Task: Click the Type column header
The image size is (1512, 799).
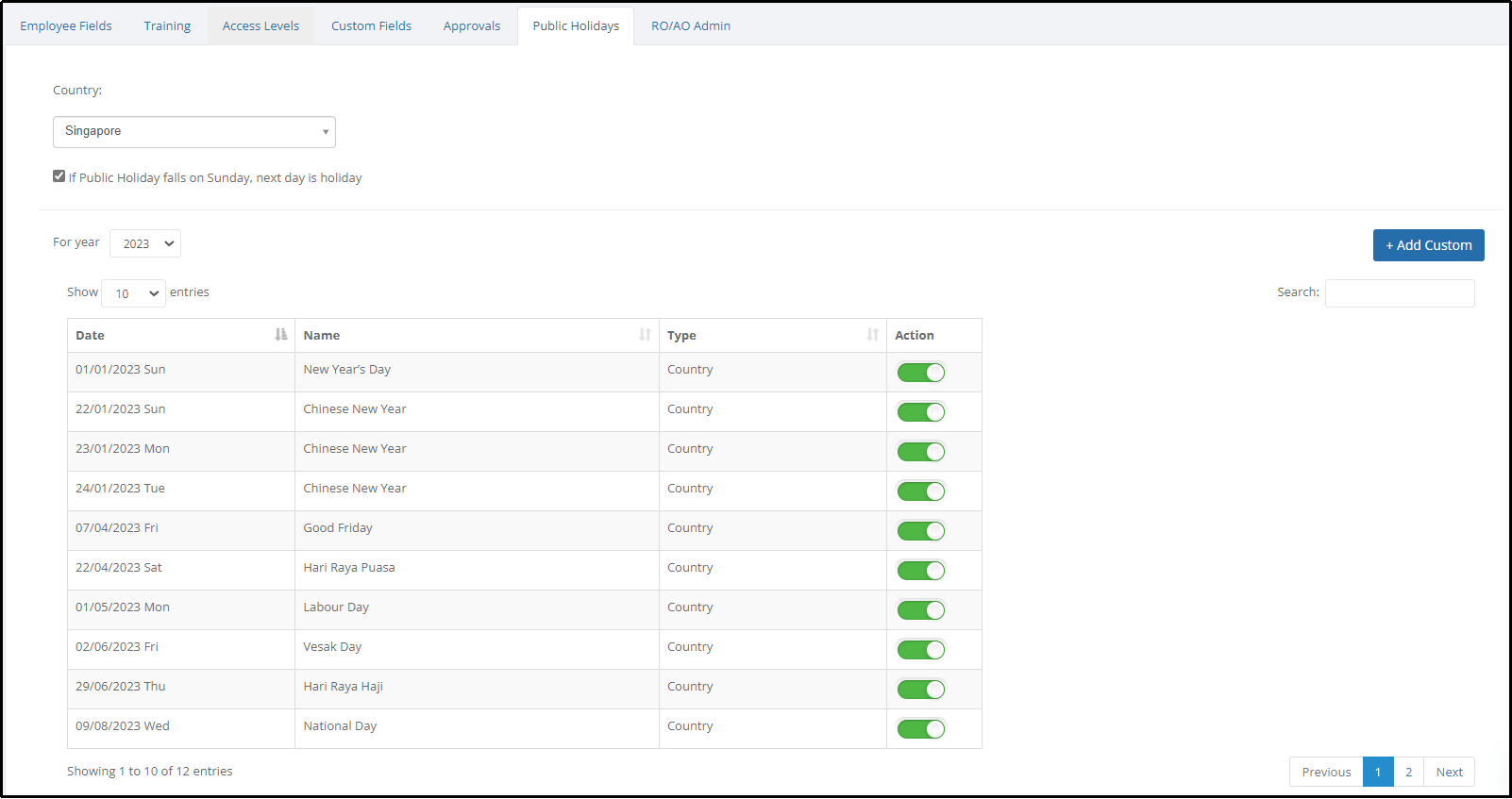Action: (772, 336)
